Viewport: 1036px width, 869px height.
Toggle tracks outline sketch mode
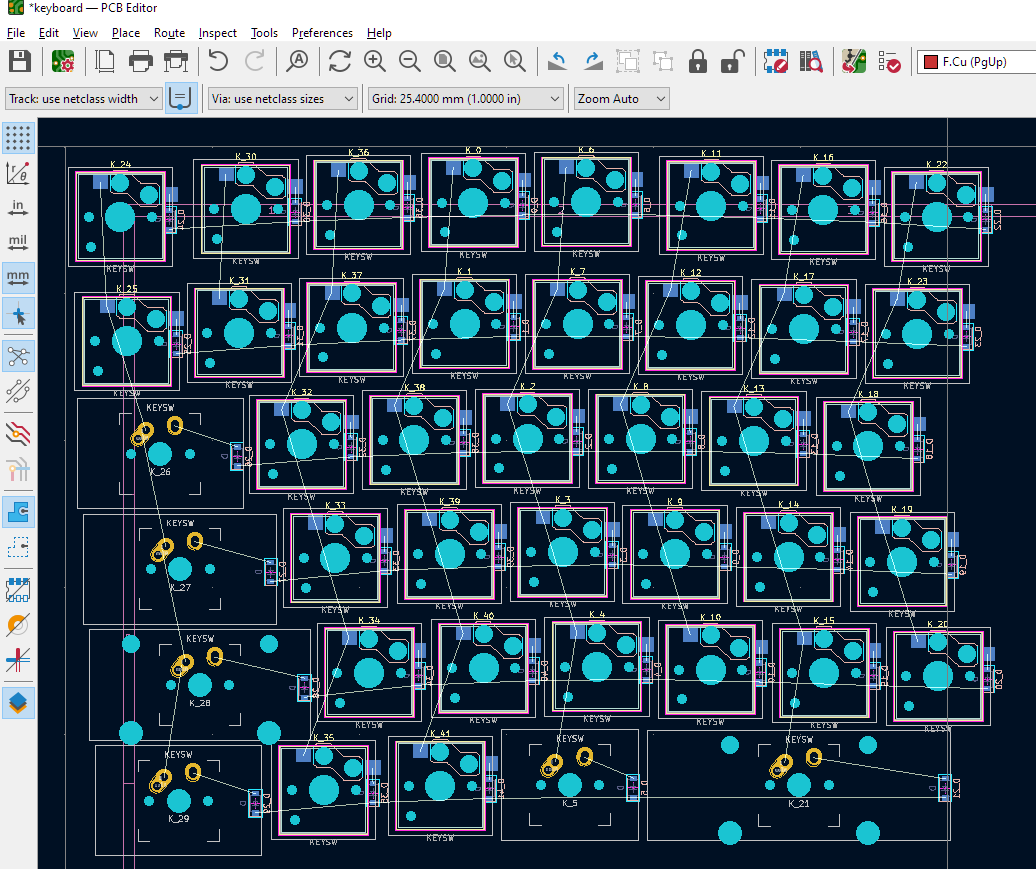(18, 660)
